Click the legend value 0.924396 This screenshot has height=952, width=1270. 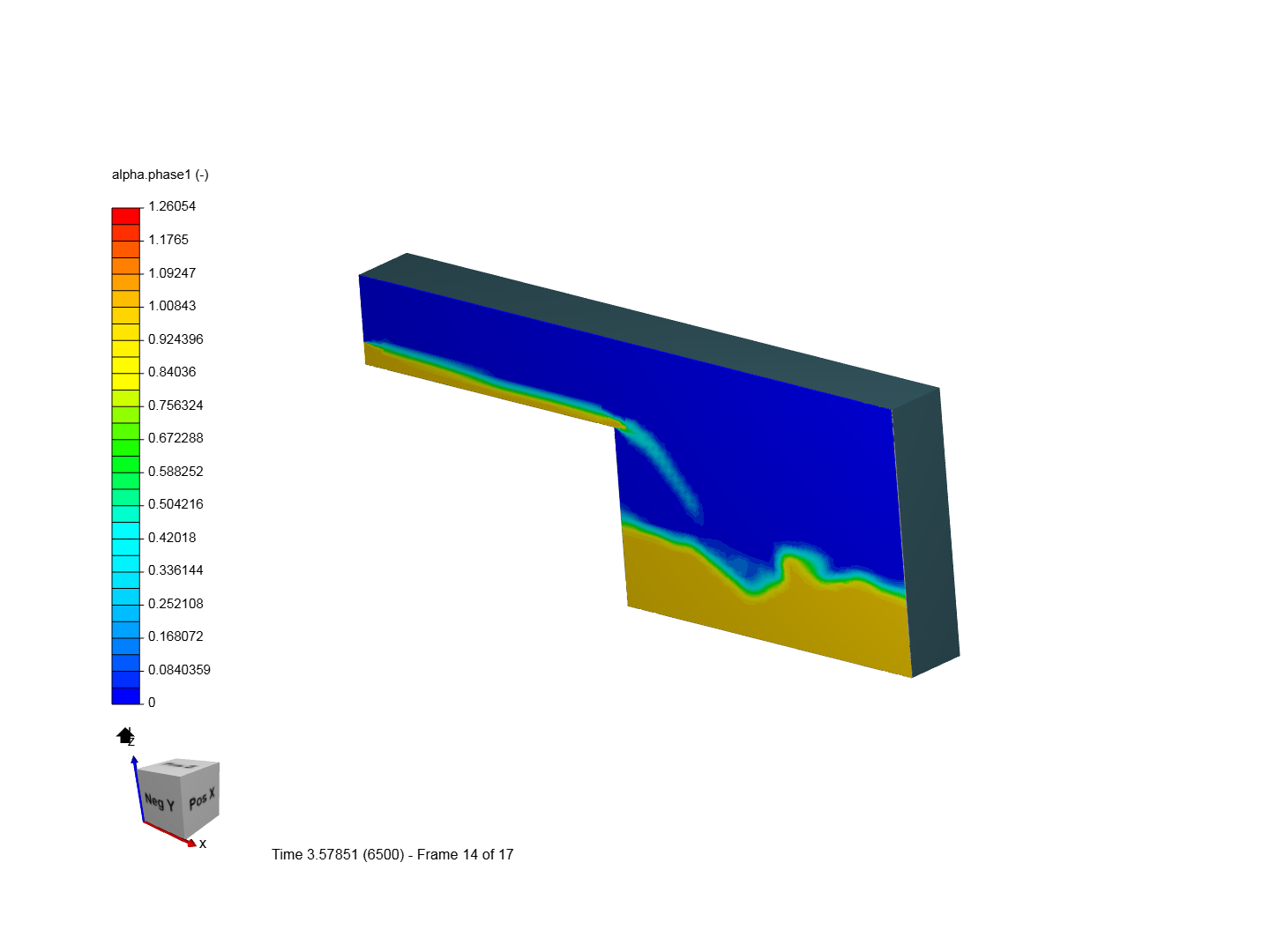pos(176,339)
